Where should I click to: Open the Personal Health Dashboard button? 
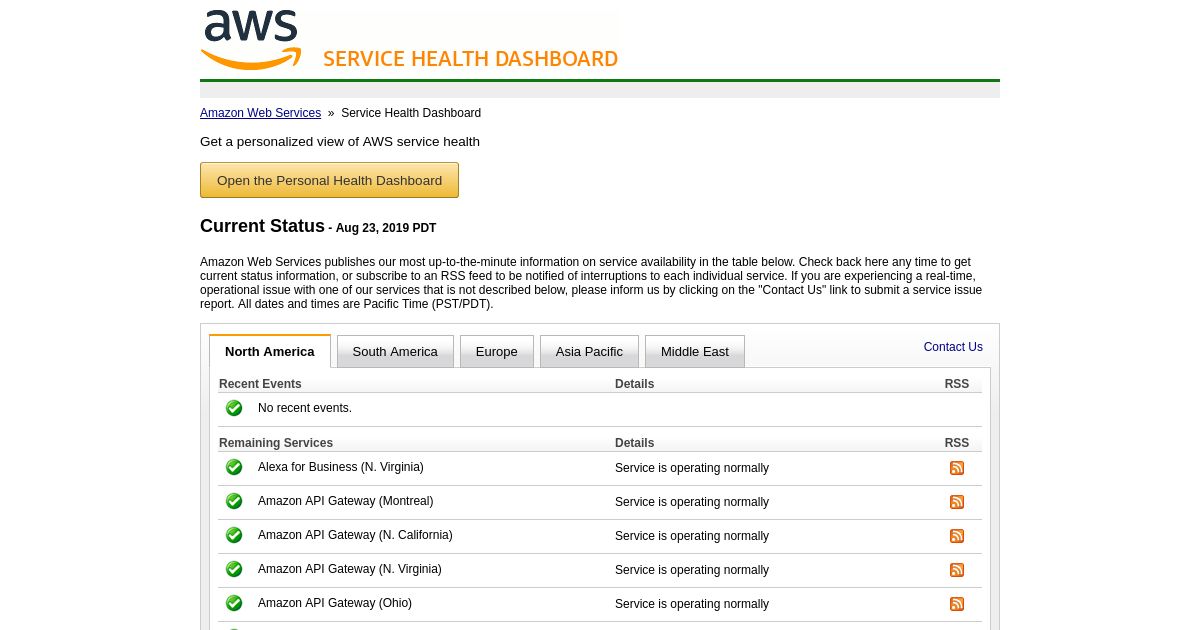point(329,180)
